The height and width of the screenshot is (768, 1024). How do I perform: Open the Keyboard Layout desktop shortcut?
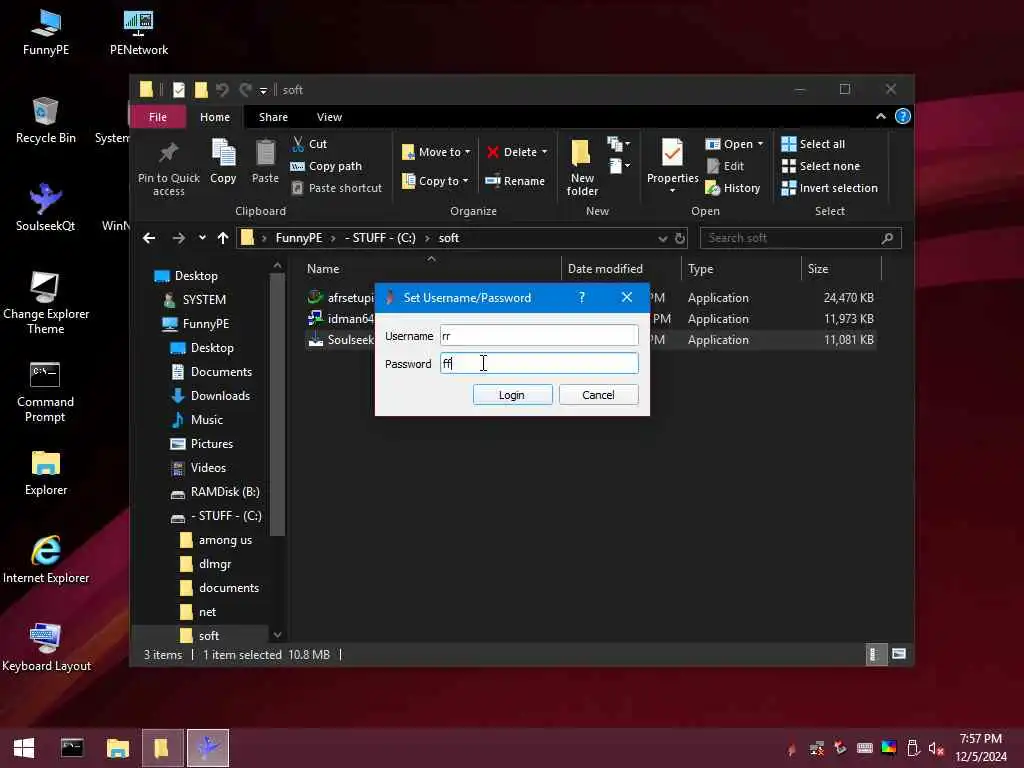pyautogui.click(x=45, y=648)
